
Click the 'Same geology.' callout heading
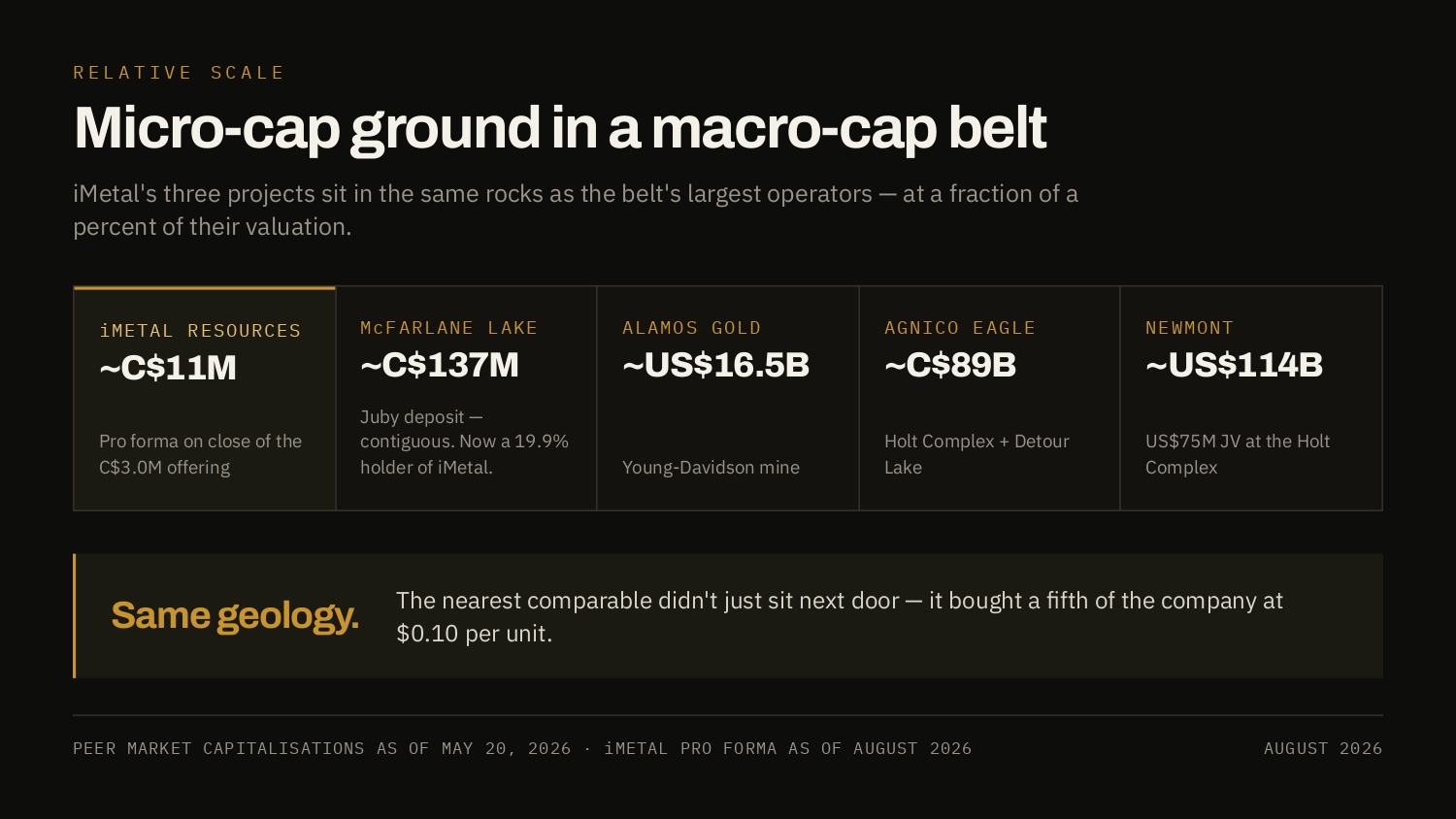(235, 616)
